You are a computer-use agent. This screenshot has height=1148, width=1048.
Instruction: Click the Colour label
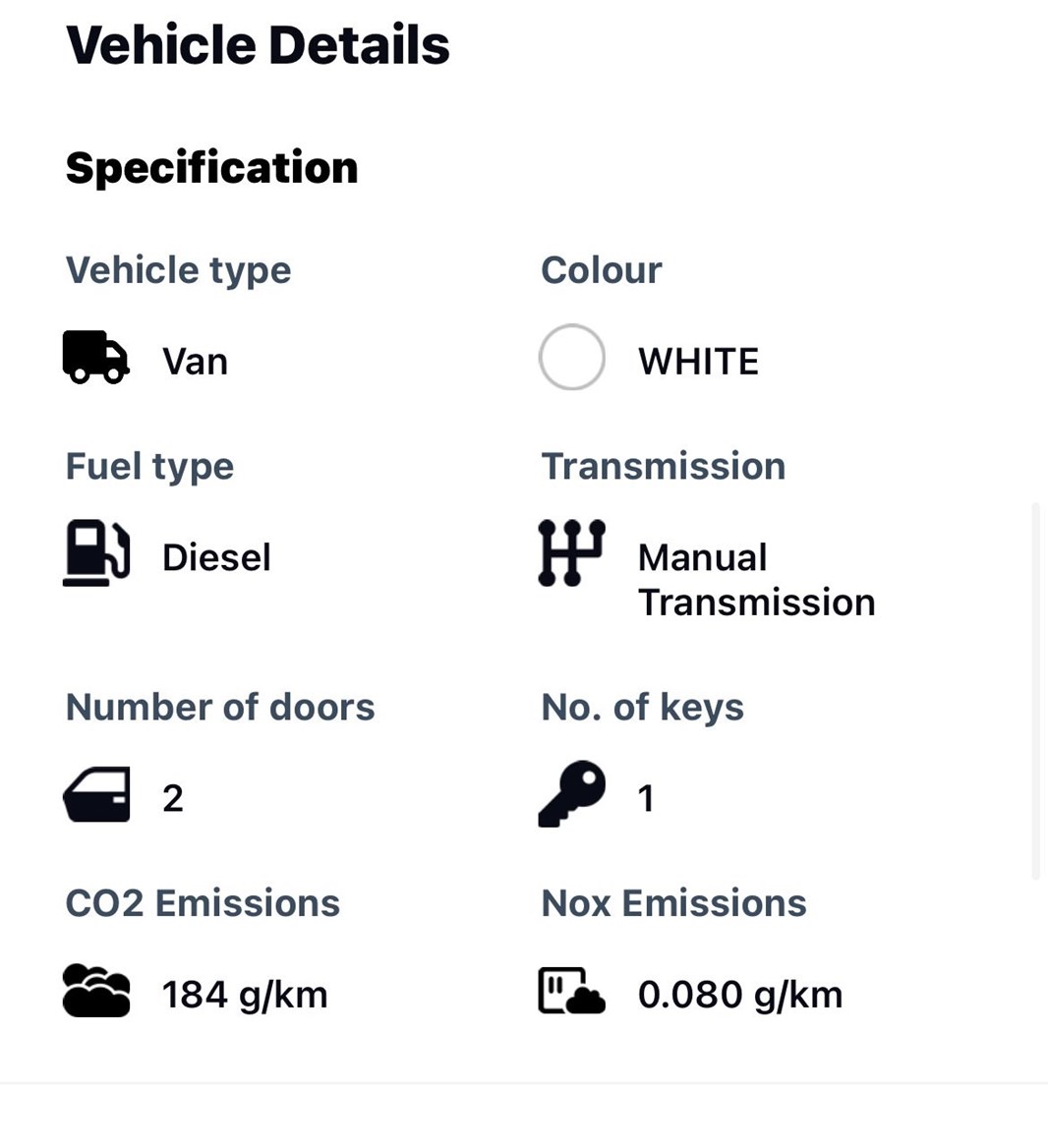pos(602,270)
